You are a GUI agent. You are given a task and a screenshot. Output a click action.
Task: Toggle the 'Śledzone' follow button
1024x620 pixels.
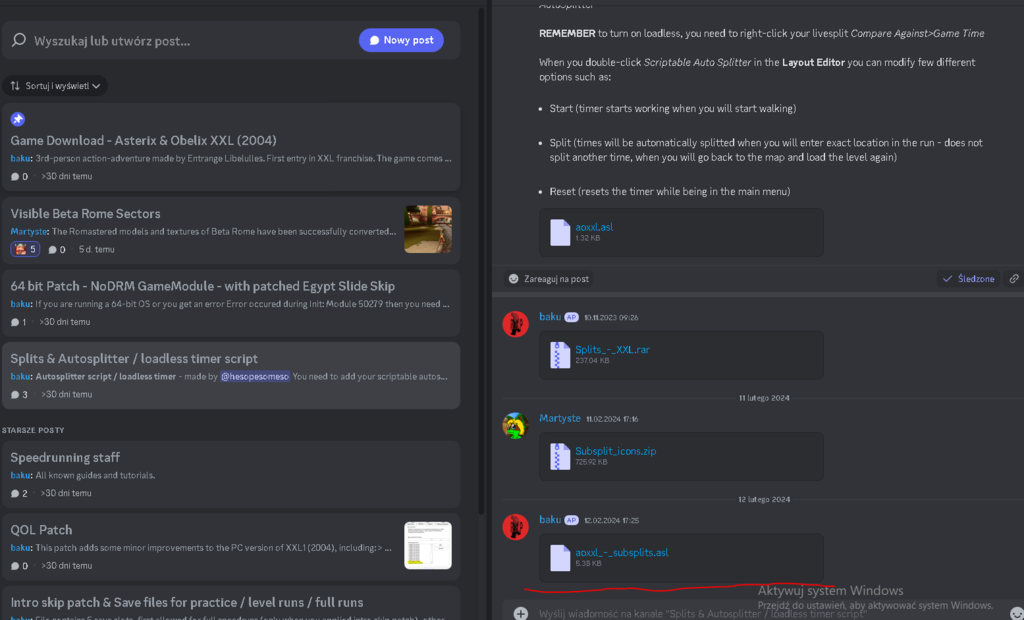(x=968, y=279)
